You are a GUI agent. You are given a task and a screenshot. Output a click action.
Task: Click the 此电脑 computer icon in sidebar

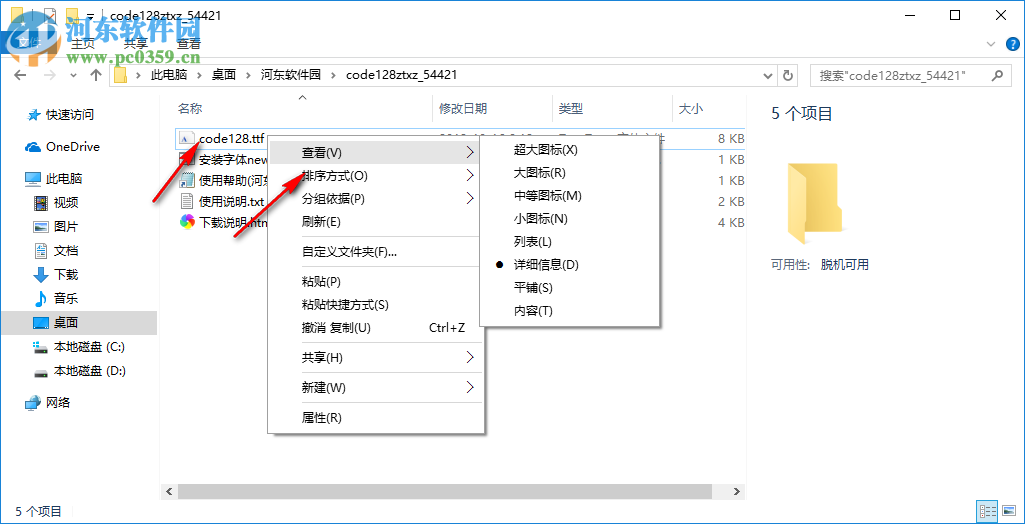point(33,178)
